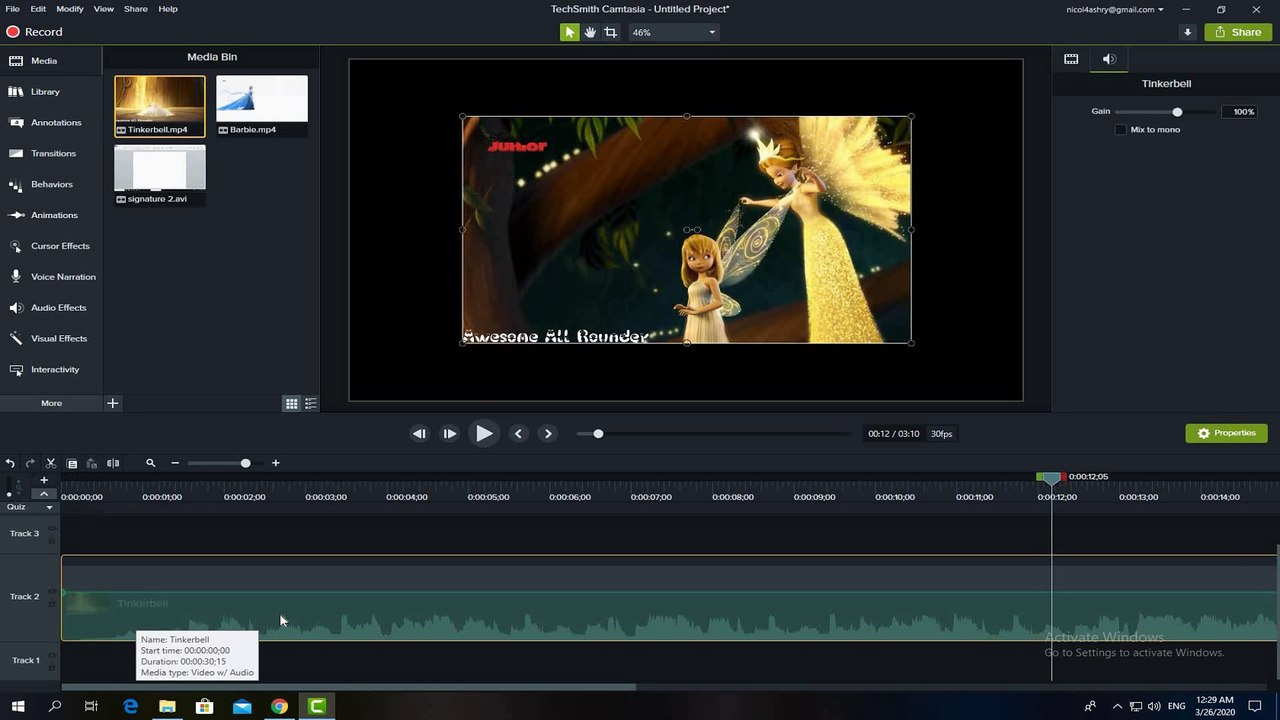Viewport: 1280px width, 720px height.
Task: Open the visual properties filmstrip tab
Action: [x=1071, y=59]
